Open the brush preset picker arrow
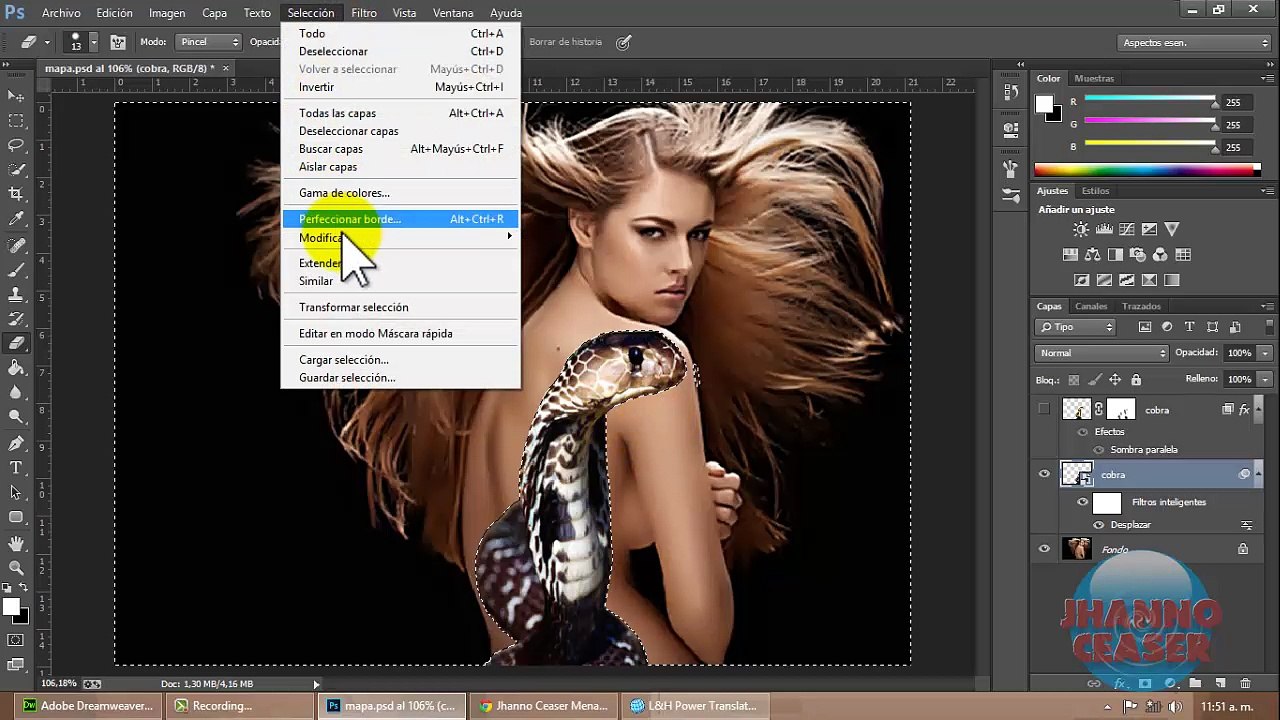Screen dimensions: 1280x720 point(94,42)
